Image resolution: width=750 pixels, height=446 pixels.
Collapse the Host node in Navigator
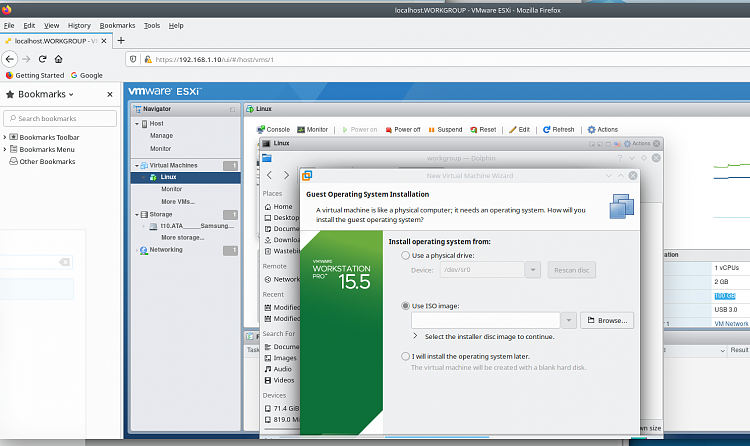[137, 124]
